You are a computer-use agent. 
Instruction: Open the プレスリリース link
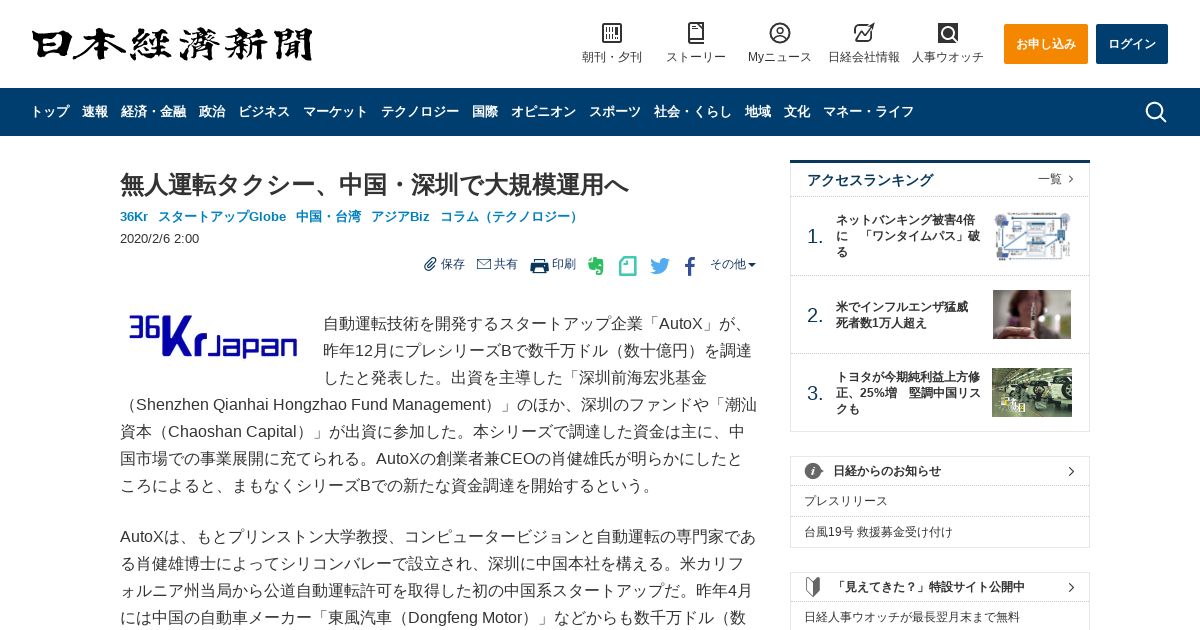(x=846, y=501)
